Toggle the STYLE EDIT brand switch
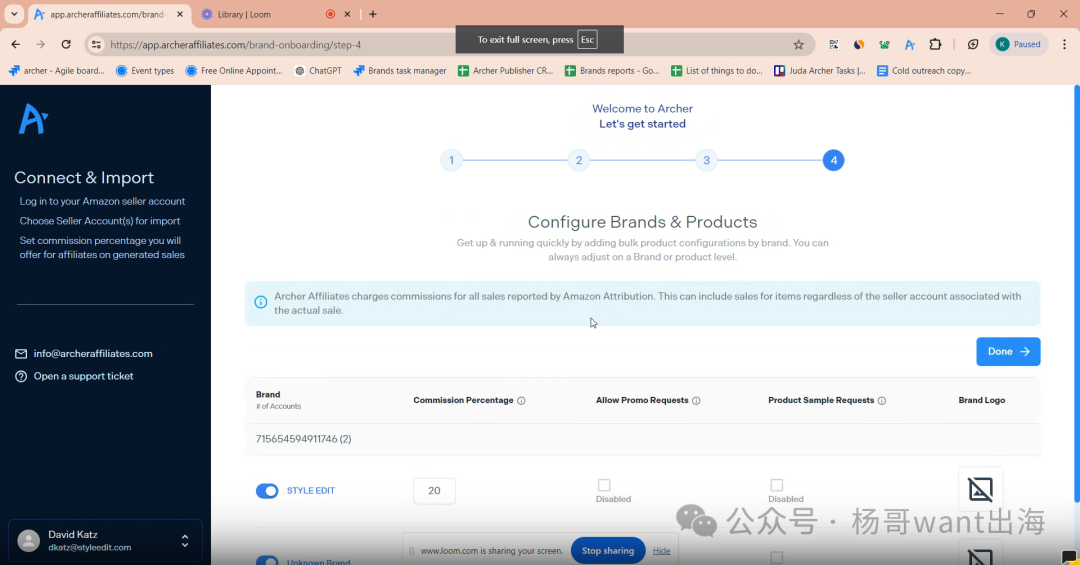 point(267,491)
